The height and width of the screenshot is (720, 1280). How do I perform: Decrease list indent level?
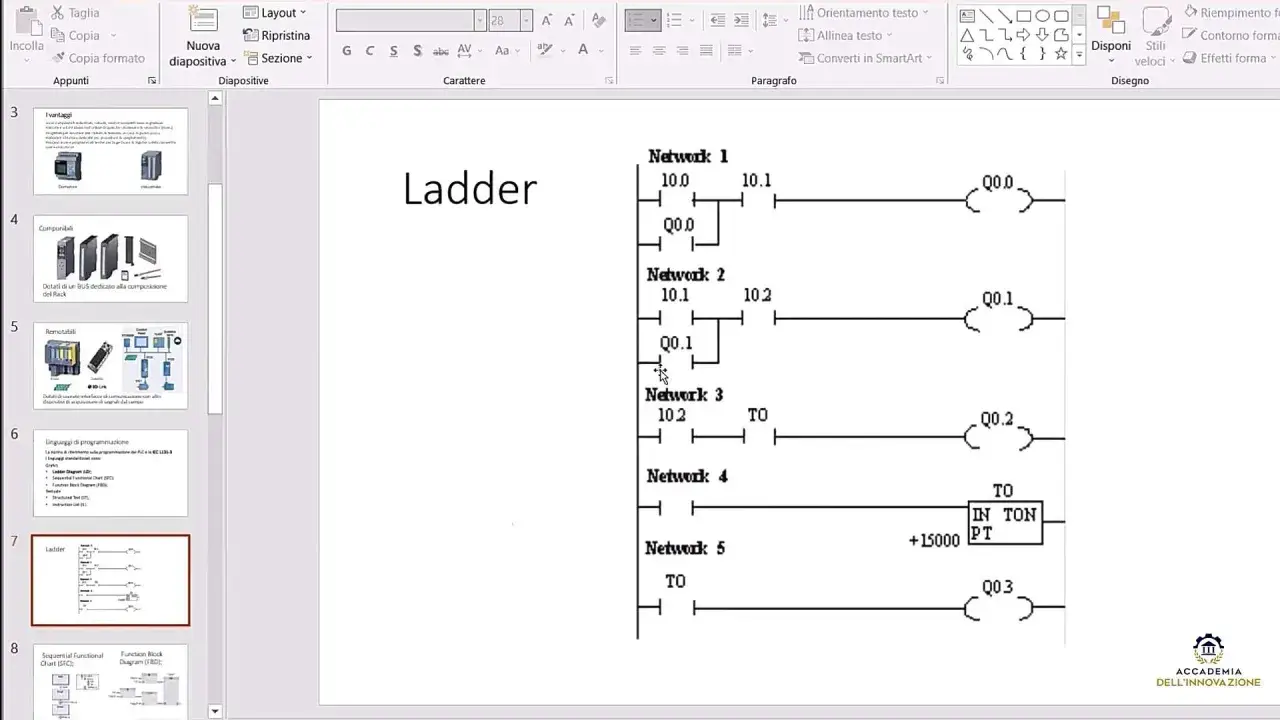[718, 20]
